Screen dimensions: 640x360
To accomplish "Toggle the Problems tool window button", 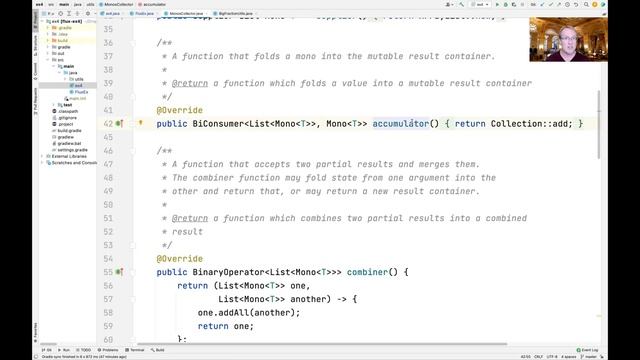I will click(x=108, y=350).
